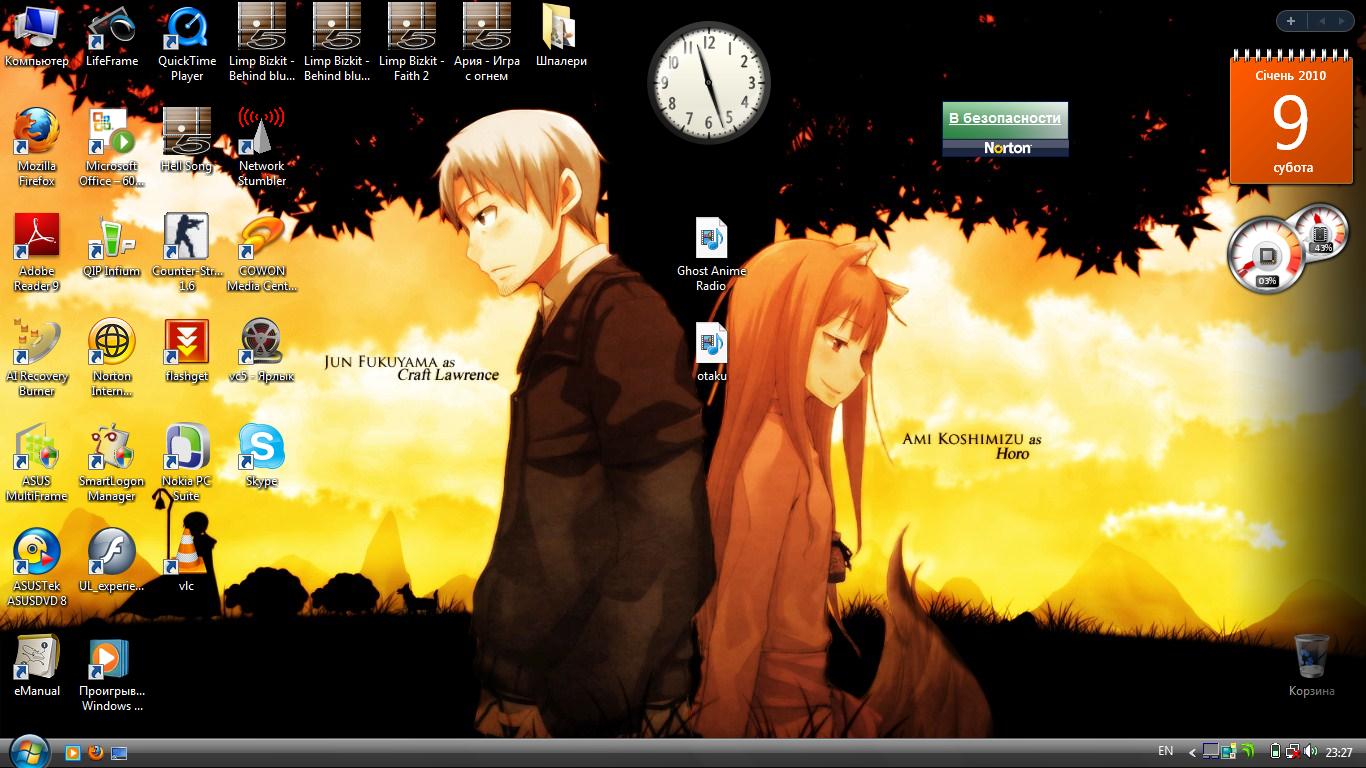Screen dimensions: 1366x768
Task: Click the analog clock gadget
Action: [709, 83]
